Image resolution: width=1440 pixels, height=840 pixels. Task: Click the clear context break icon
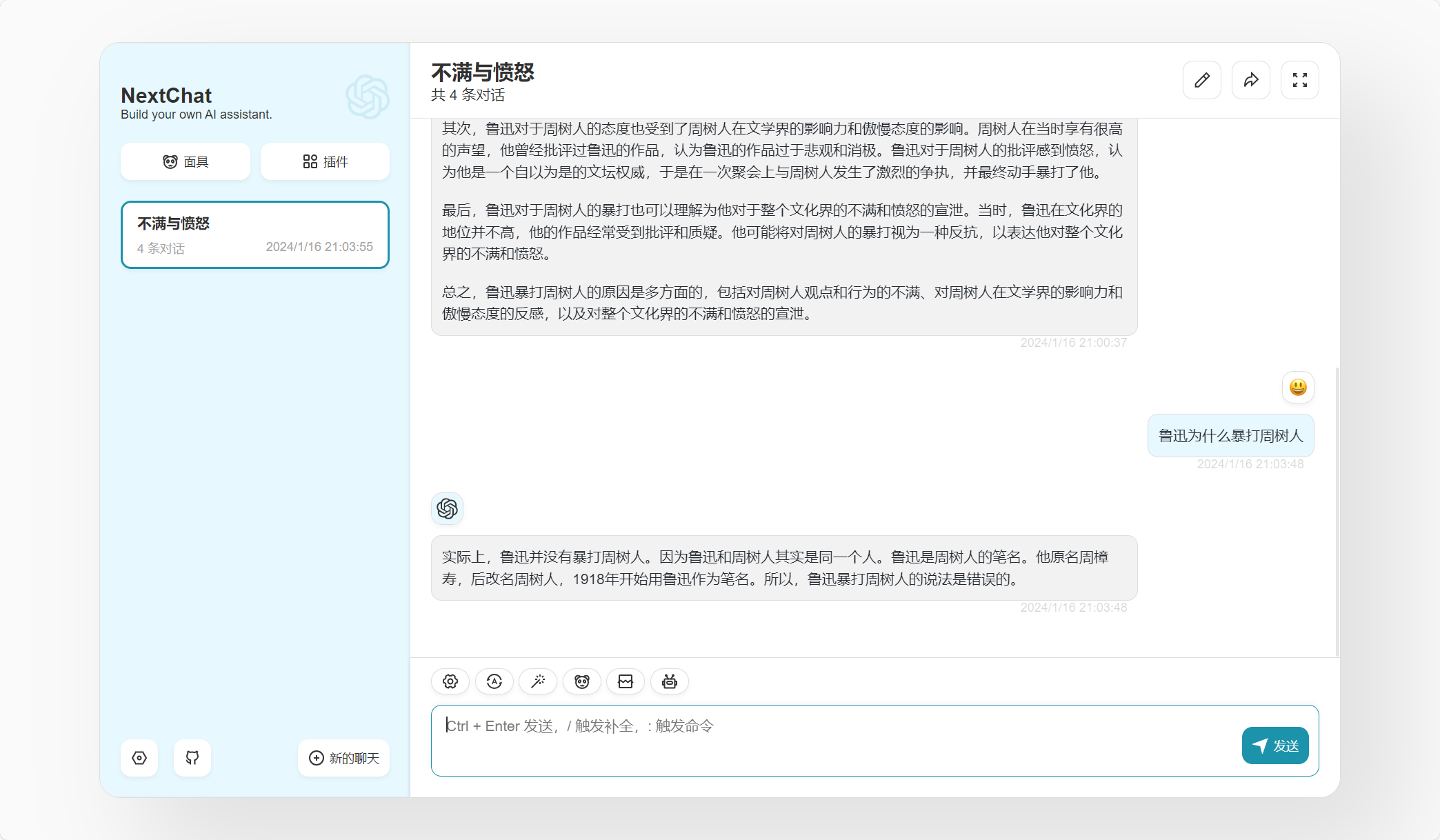click(x=626, y=681)
